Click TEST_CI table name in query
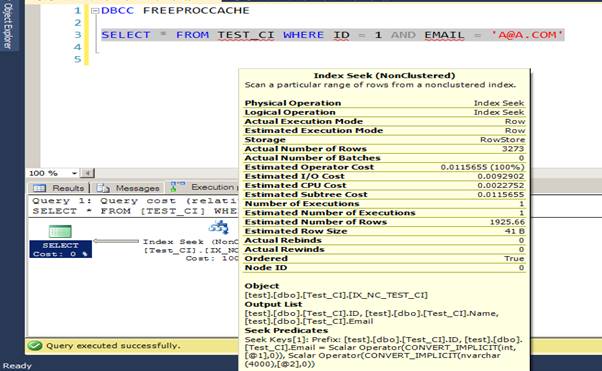The height and width of the screenshot is (371, 602). (x=246, y=35)
